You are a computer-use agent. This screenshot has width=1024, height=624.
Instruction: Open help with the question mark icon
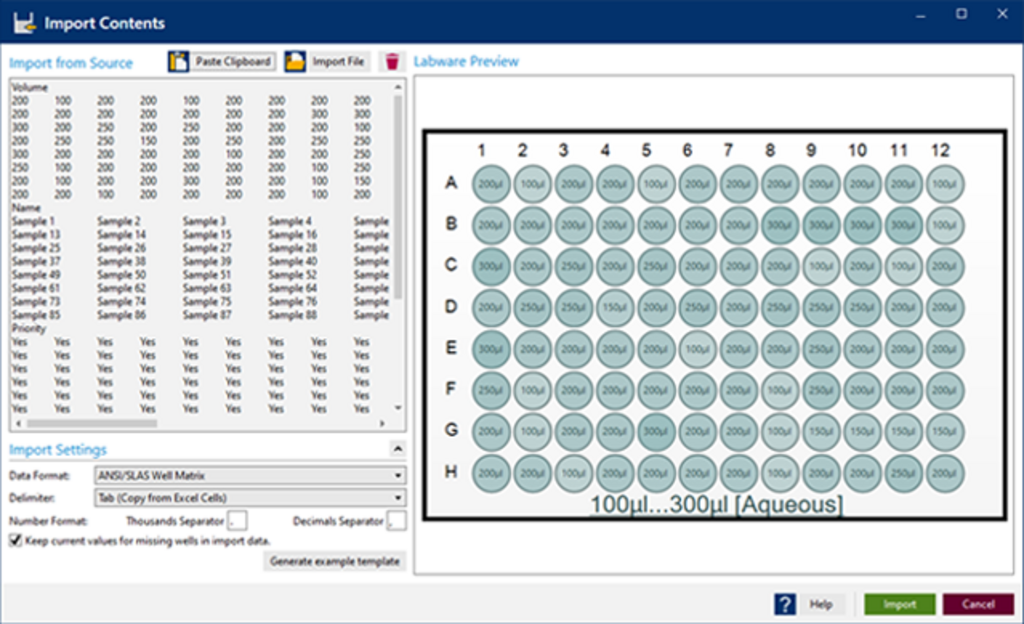[784, 604]
